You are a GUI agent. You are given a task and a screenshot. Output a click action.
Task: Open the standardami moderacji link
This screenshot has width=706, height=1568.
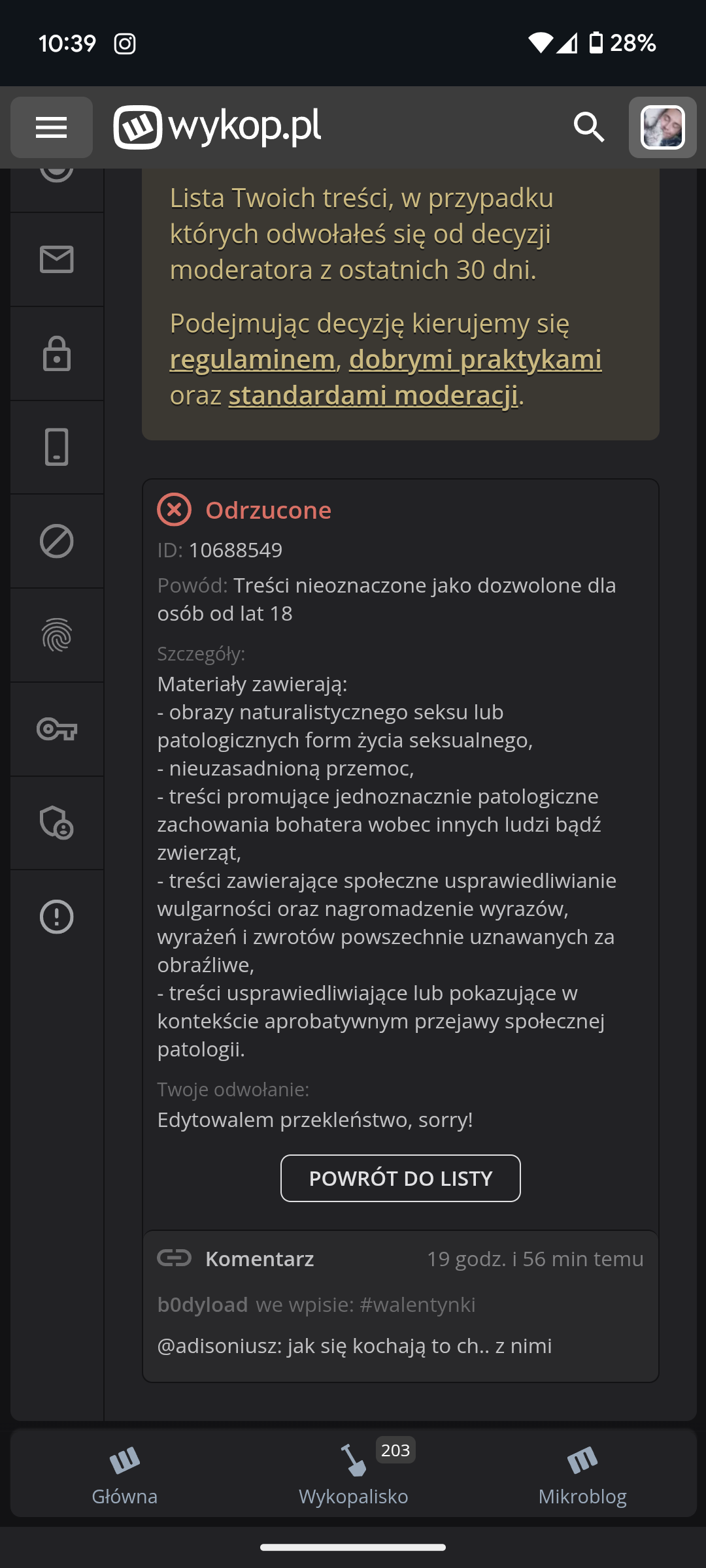(x=373, y=395)
